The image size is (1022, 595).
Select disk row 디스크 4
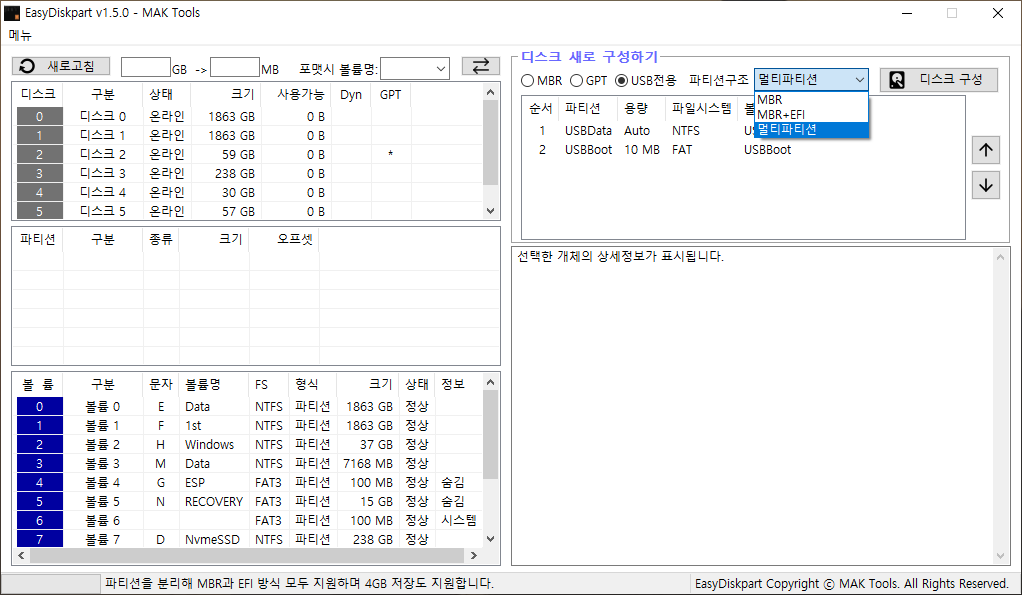(250, 192)
